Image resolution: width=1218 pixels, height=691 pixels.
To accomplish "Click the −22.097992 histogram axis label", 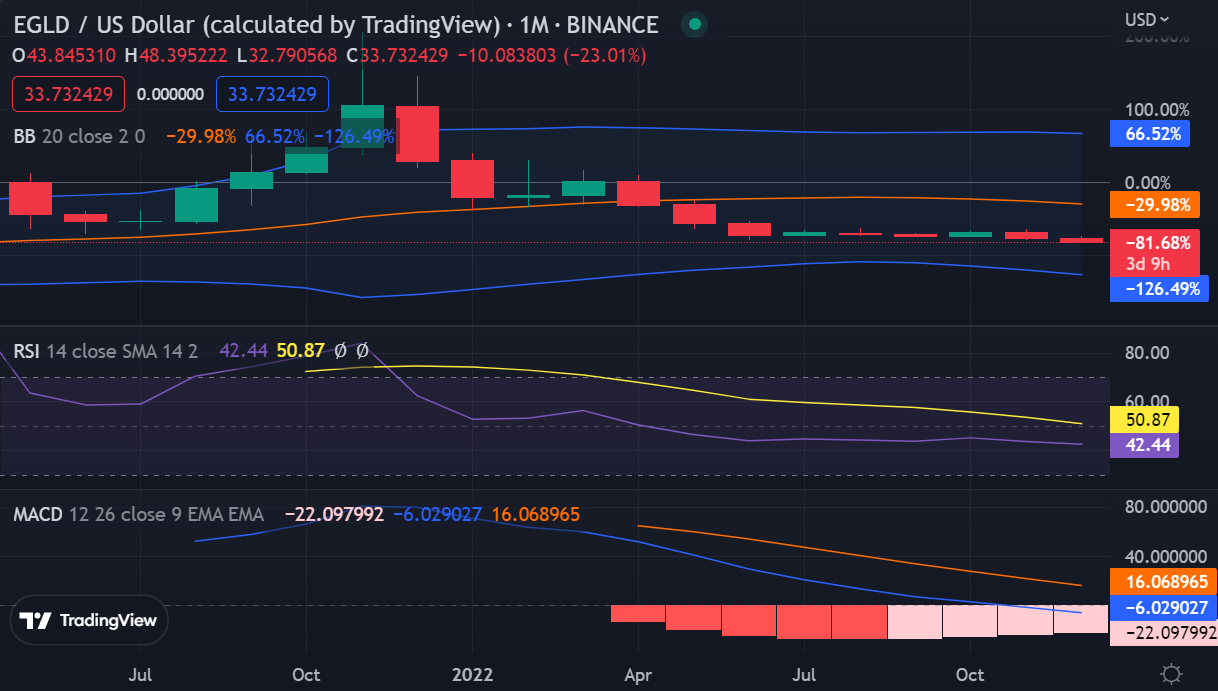I will [1162, 632].
